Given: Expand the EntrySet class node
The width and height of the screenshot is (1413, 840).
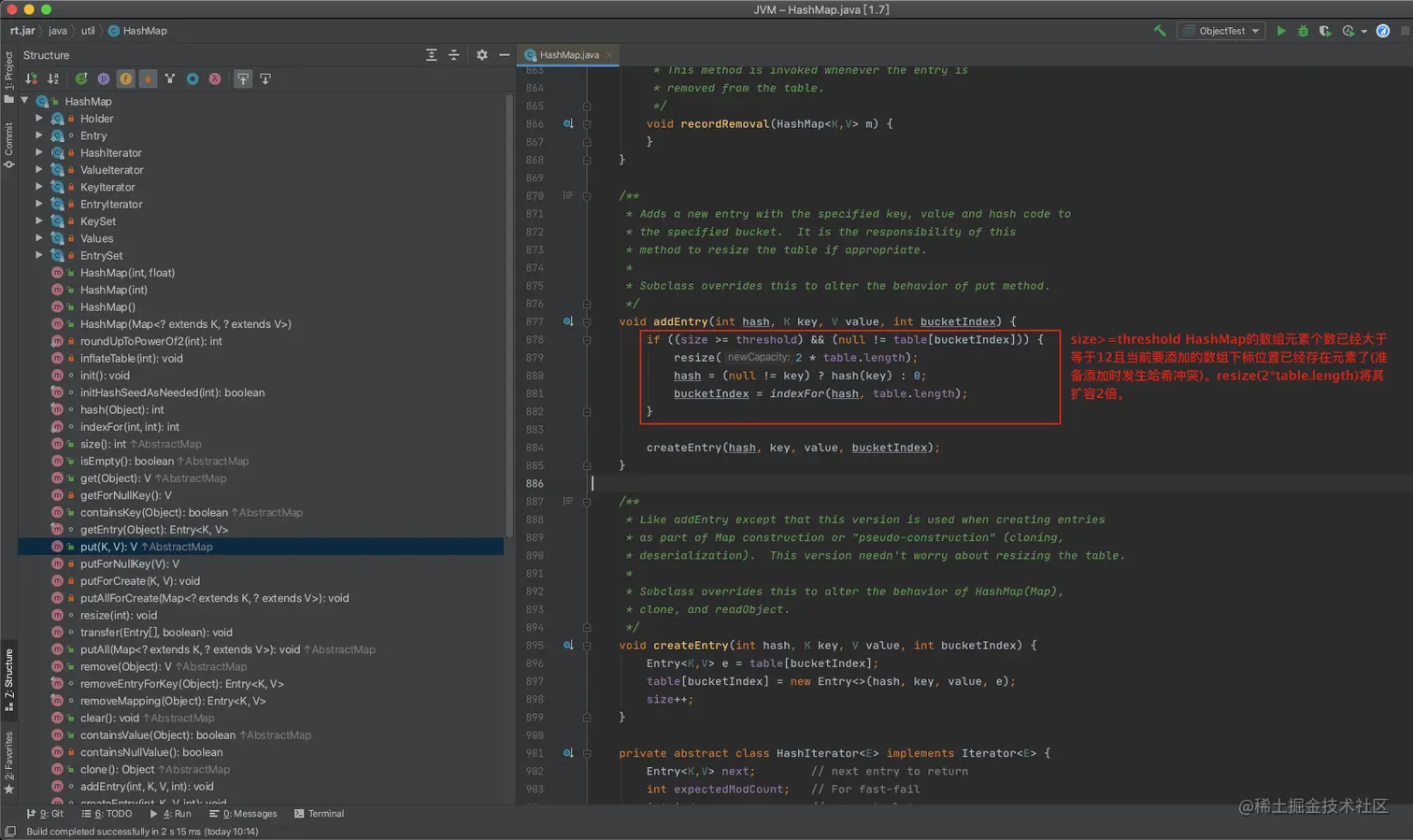Looking at the screenshot, I should click(x=39, y=255).
